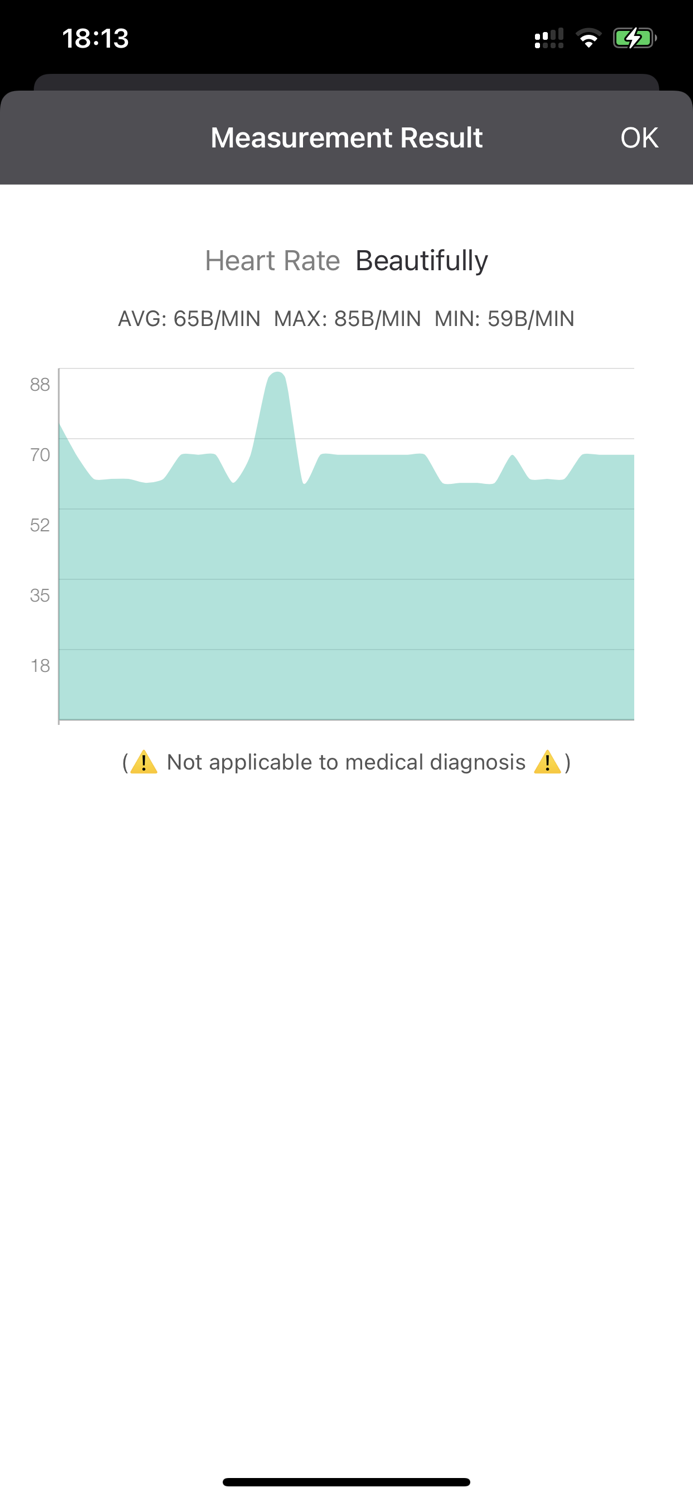Tap the 88 axis label on chart

(x=40, y=384)
